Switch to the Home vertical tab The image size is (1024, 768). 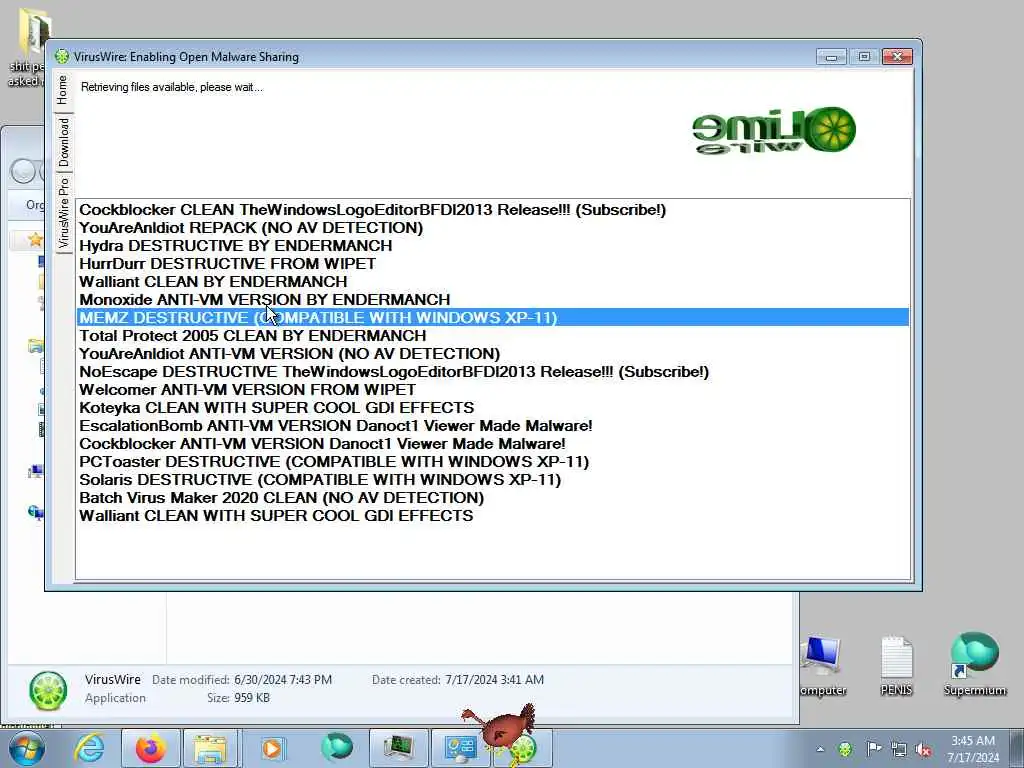click(x=63, y=90)
